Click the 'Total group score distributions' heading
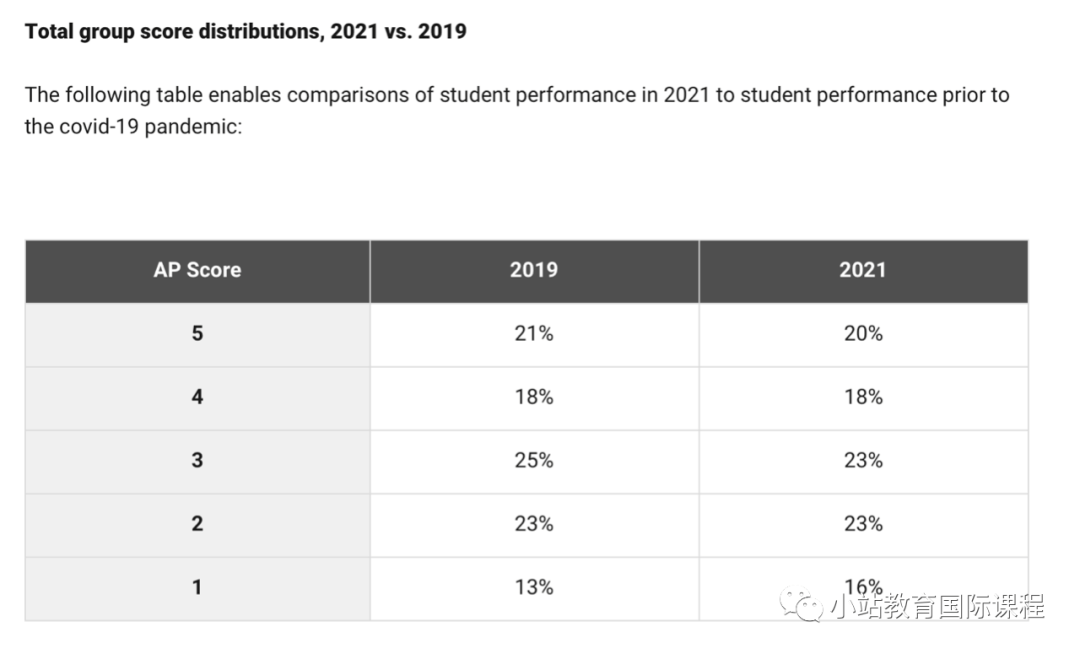Screen dimensions: 1080x654 (246, 32)
